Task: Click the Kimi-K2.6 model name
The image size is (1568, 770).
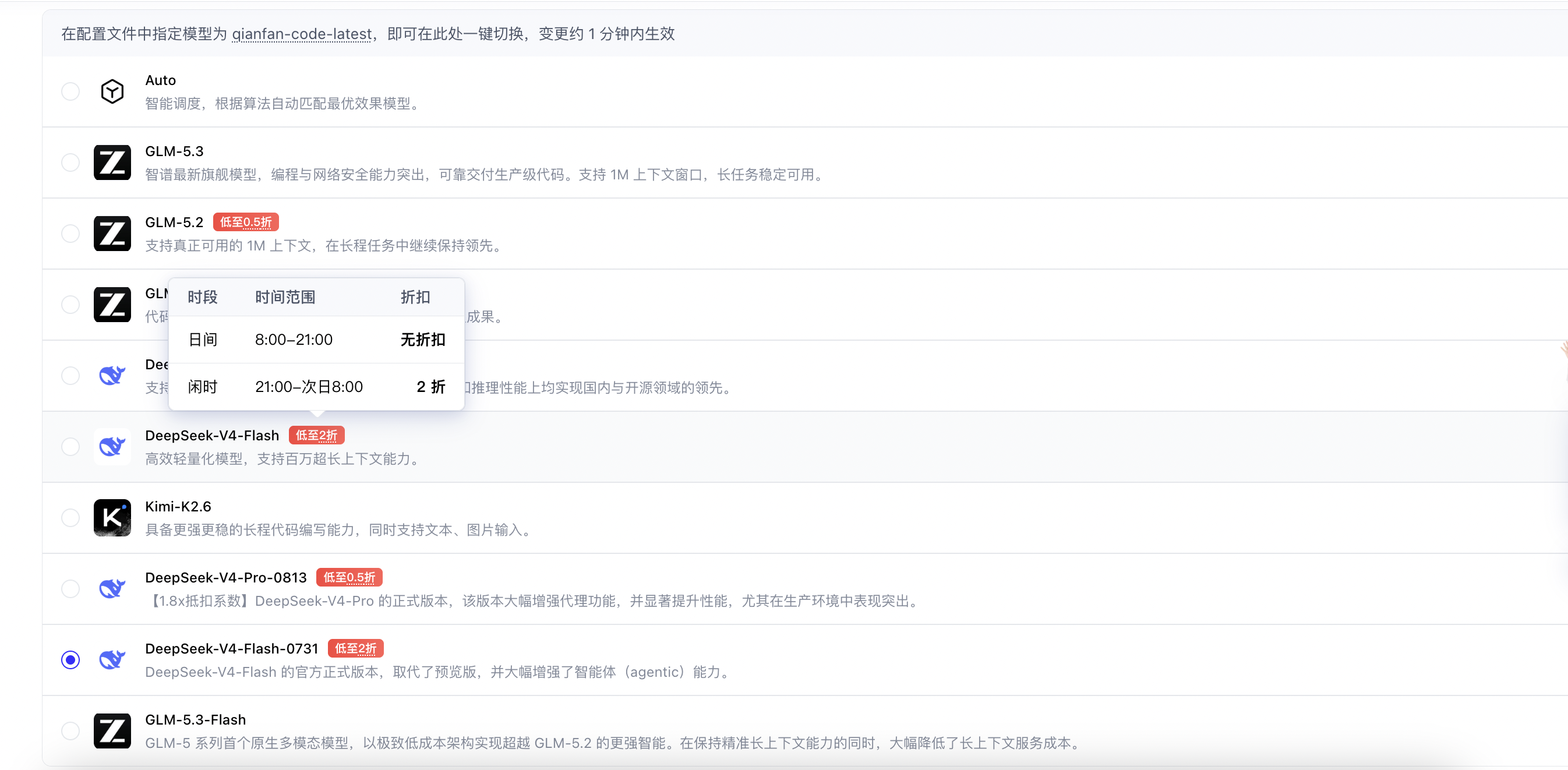Action: pyautogui.click(x=178, y=507)
